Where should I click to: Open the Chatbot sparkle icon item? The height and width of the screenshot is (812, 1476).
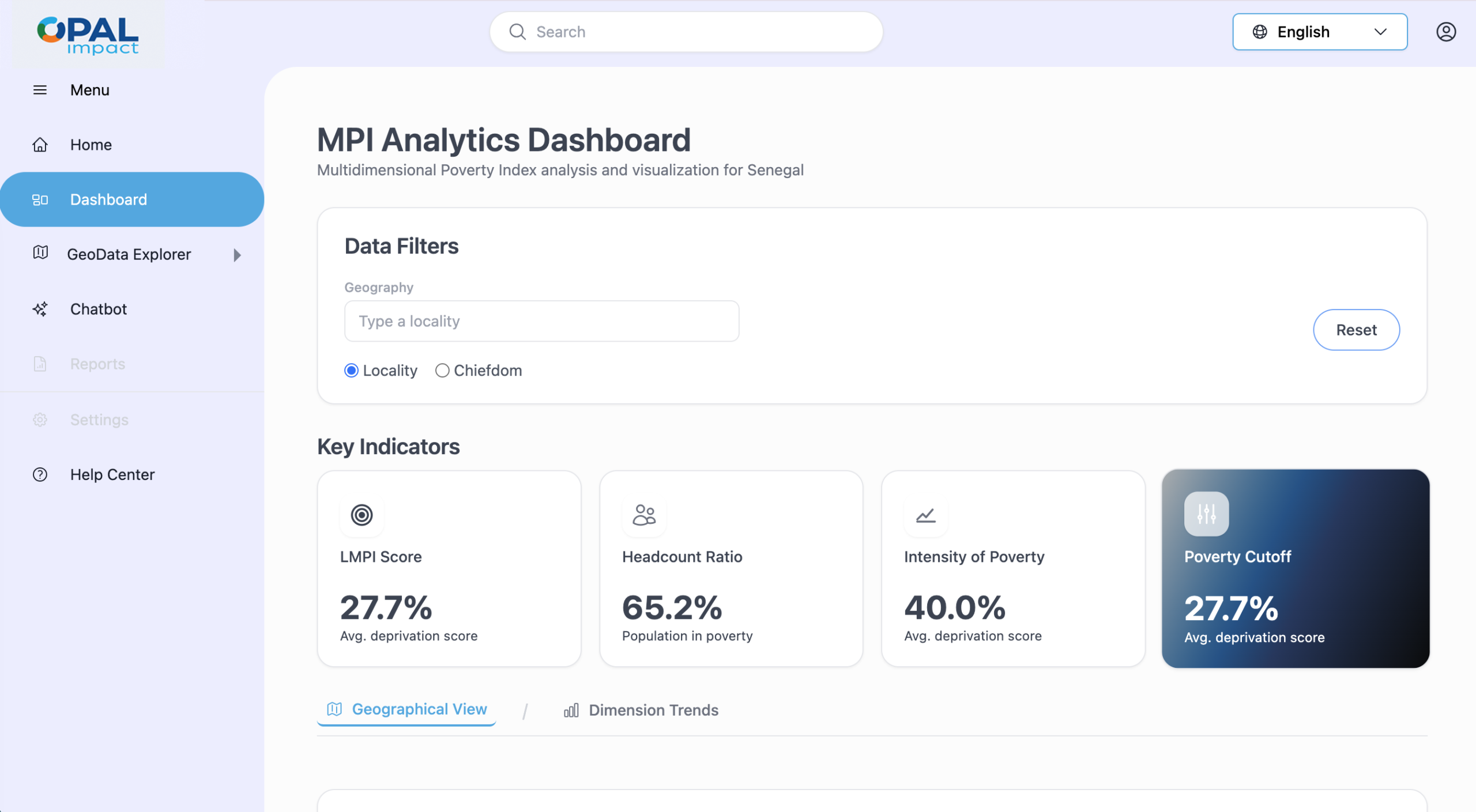point(40,309)
